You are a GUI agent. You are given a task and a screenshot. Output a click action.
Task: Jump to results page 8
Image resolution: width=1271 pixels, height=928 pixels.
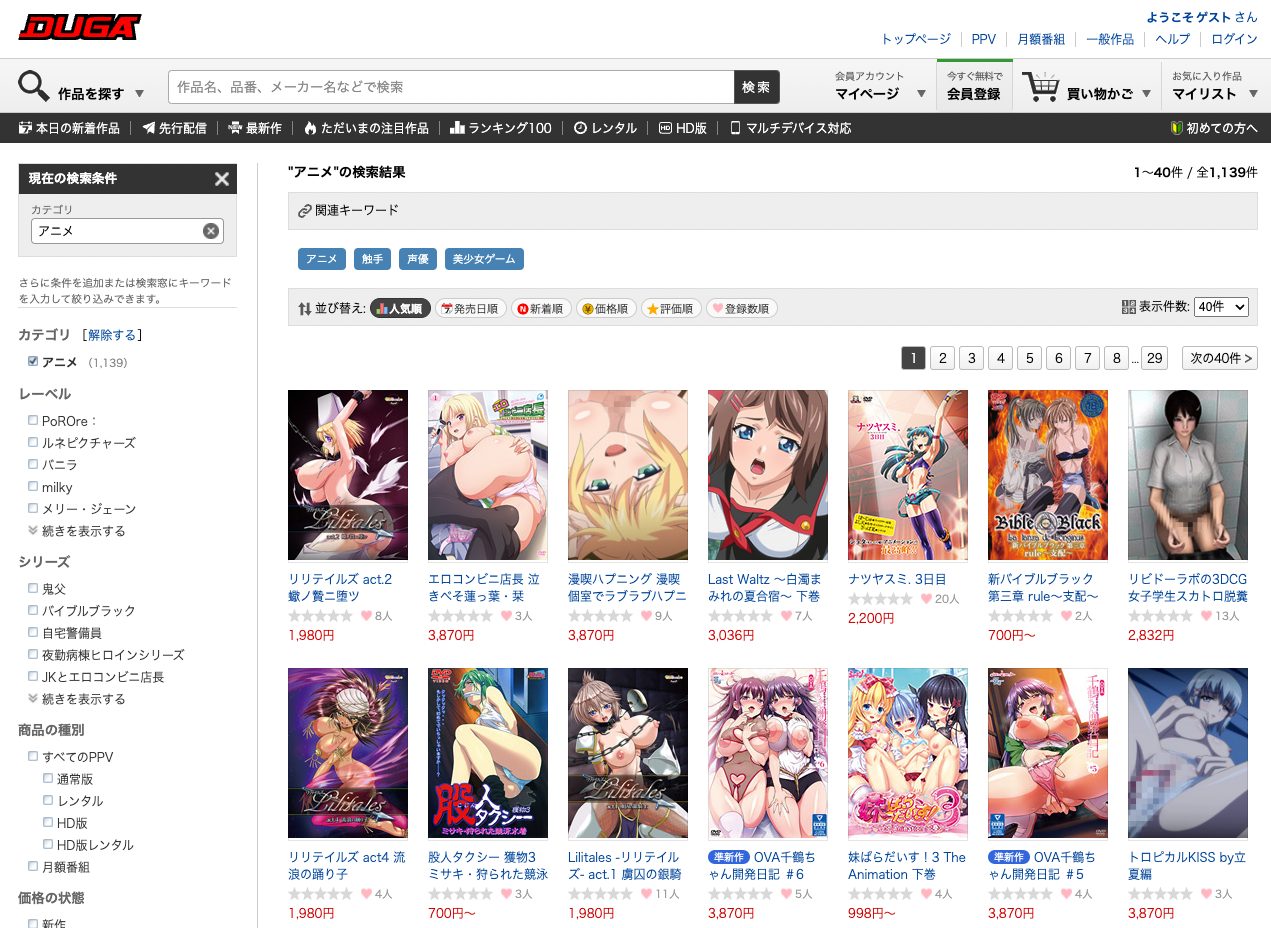1116,358
